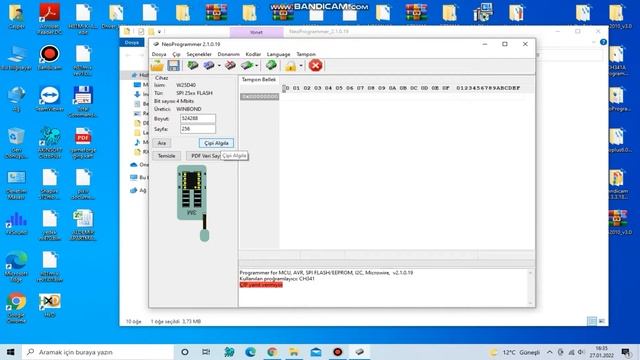
Task: Open the Language menu
Action: [x=278, y=54]
